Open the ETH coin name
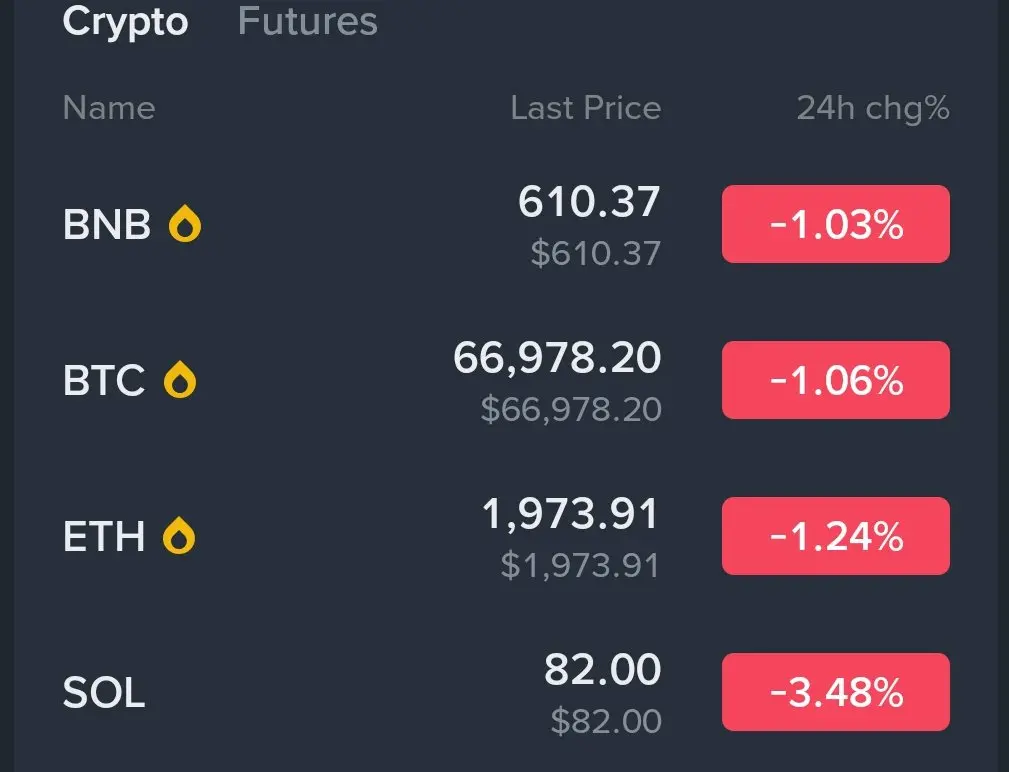The image size is (1009, 772). pyautogui.click(x=104, y=537)
